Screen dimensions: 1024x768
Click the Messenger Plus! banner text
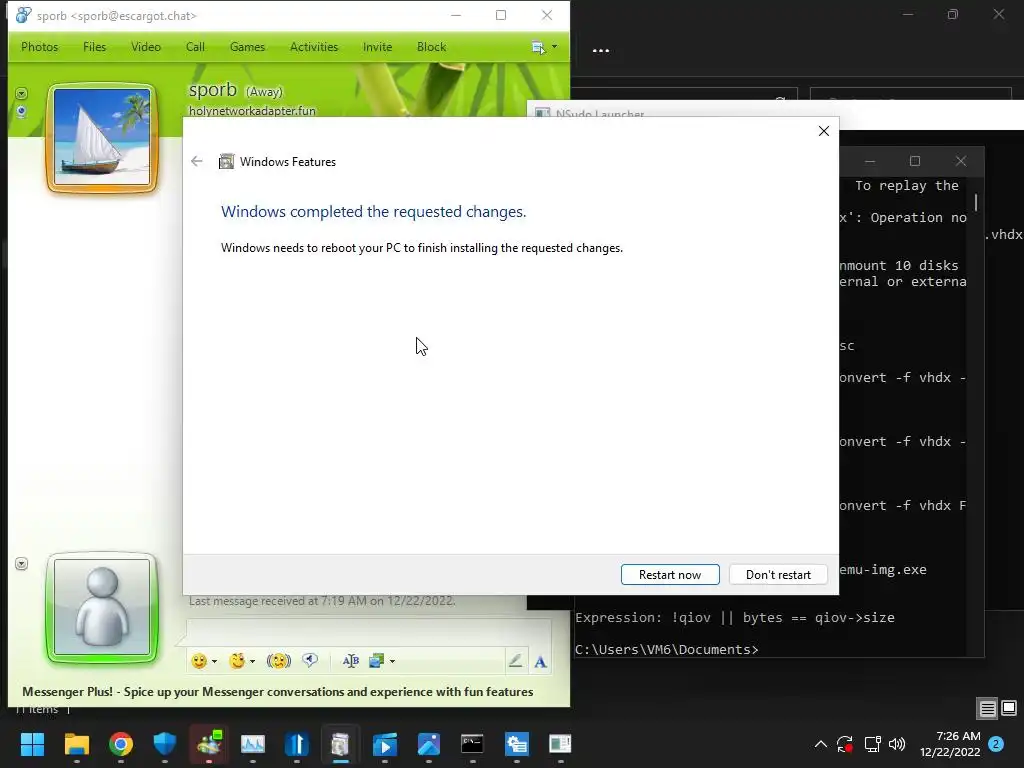point(278,692)
